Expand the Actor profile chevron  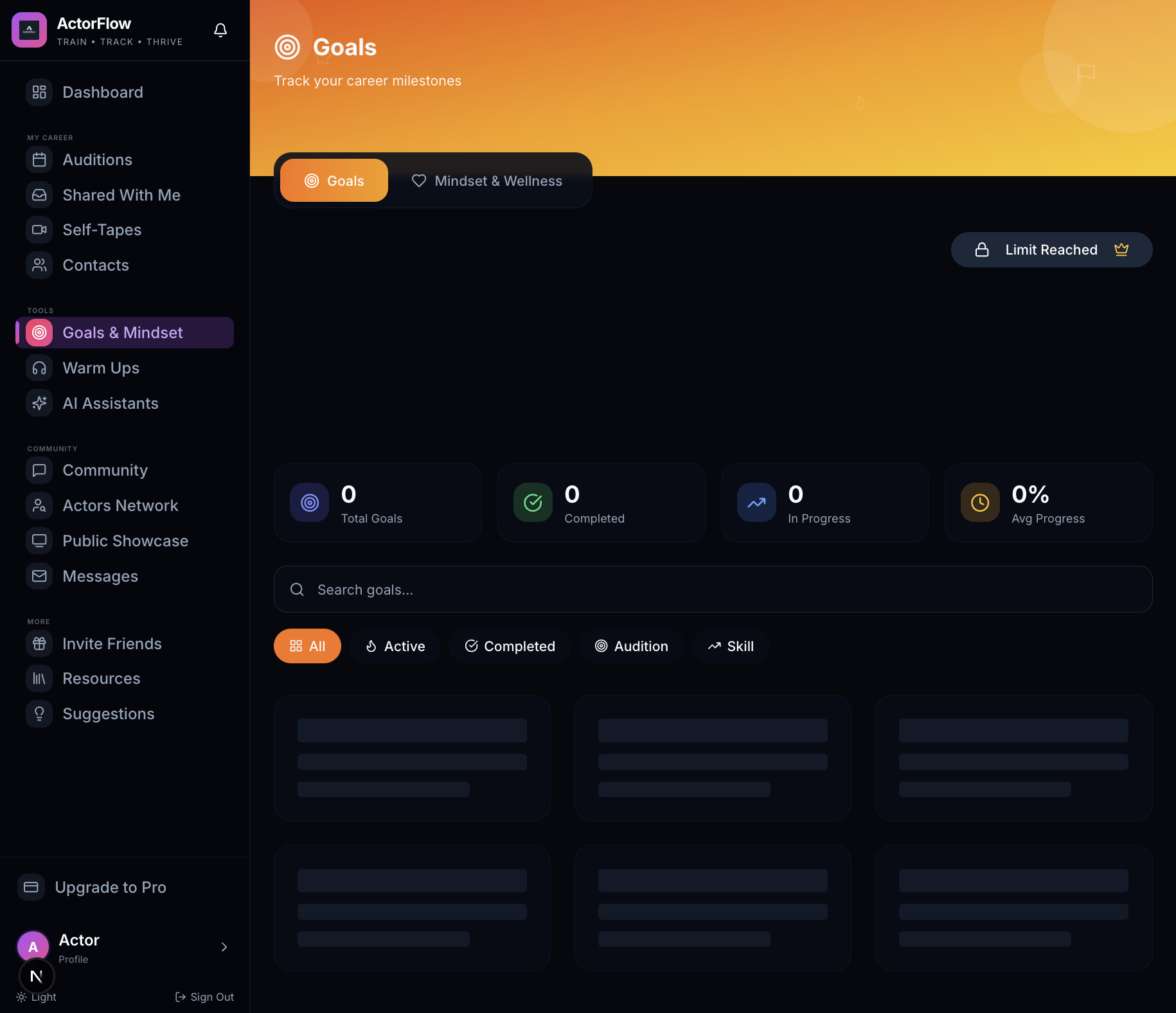pos(224,947)
